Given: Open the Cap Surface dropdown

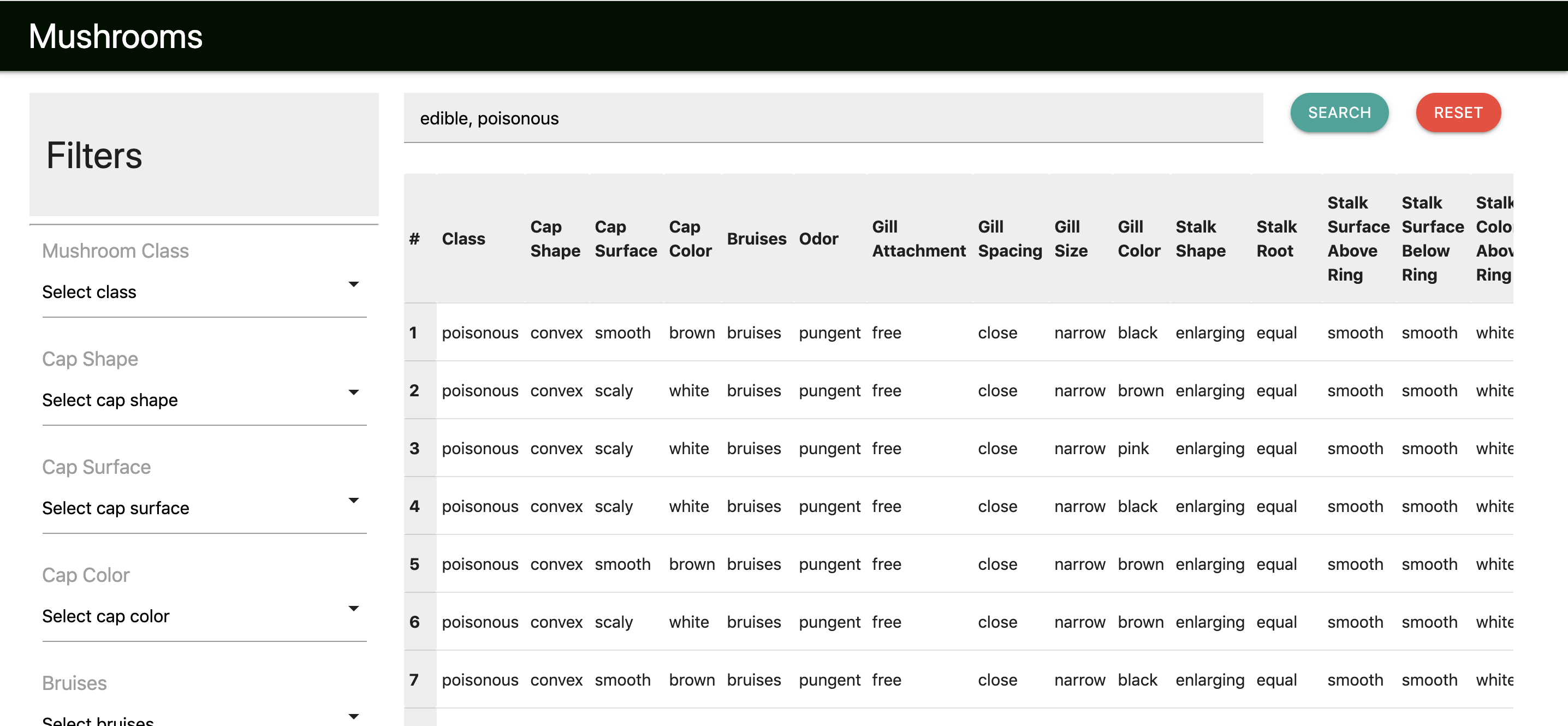Looking at the screenshot, I should [x=200, y=508].
